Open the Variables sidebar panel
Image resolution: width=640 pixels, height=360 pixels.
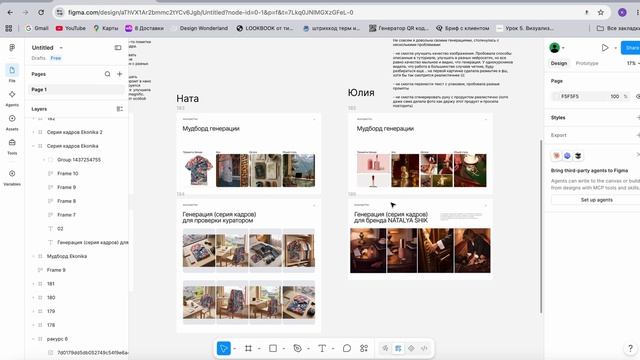coord(12,177)
